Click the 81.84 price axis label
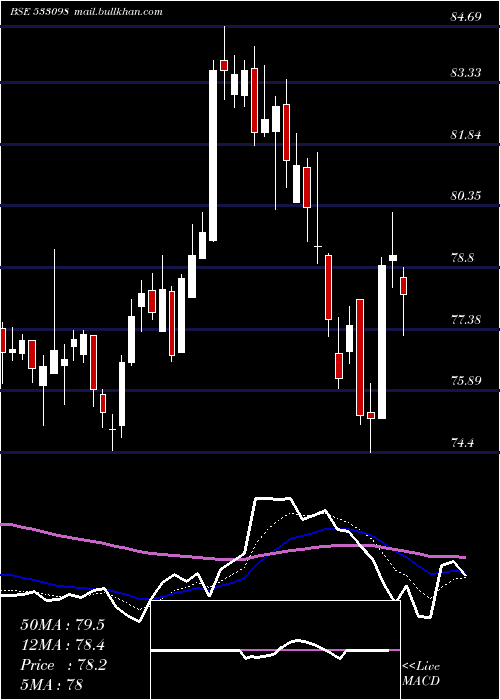This screenshot has width=500, height=700. (466, 134)
